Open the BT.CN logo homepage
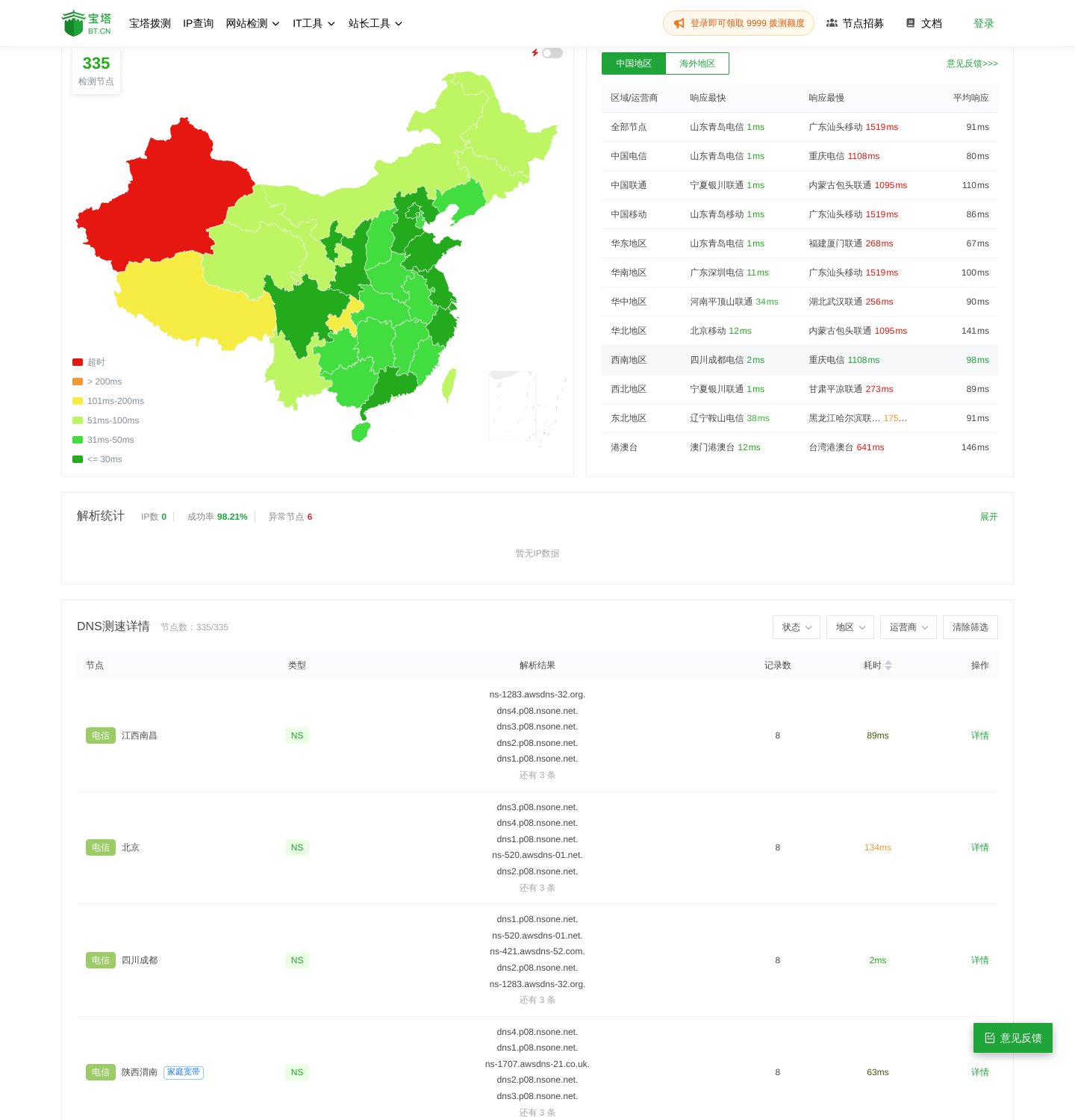 pos(87,23)
